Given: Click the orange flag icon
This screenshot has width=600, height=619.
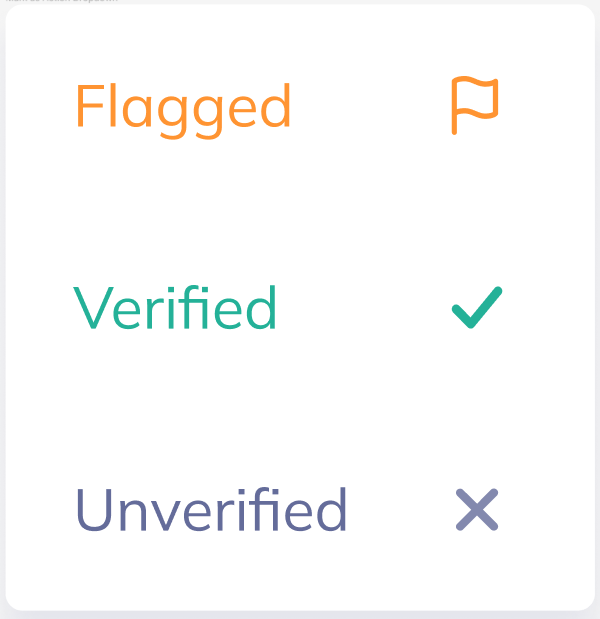Looking at the screenshot, I should (x=475, y=105).
